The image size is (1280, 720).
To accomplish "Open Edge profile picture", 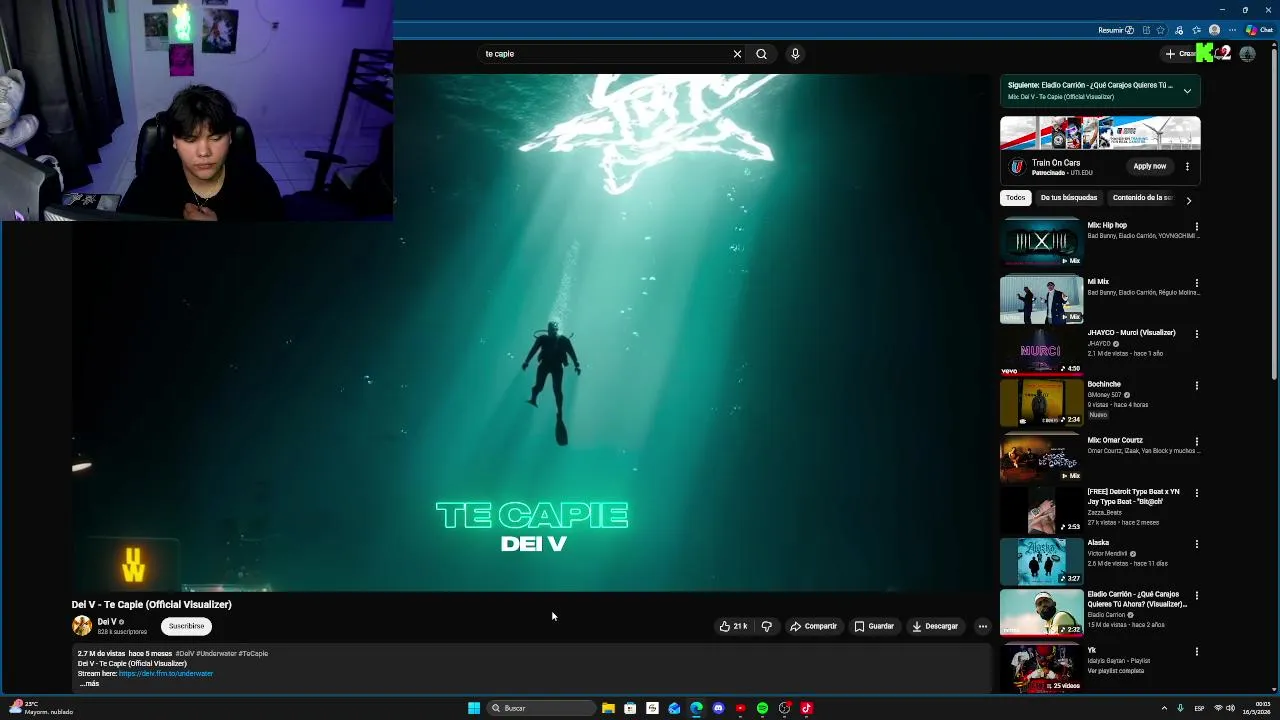I will tap(1214, 30).
